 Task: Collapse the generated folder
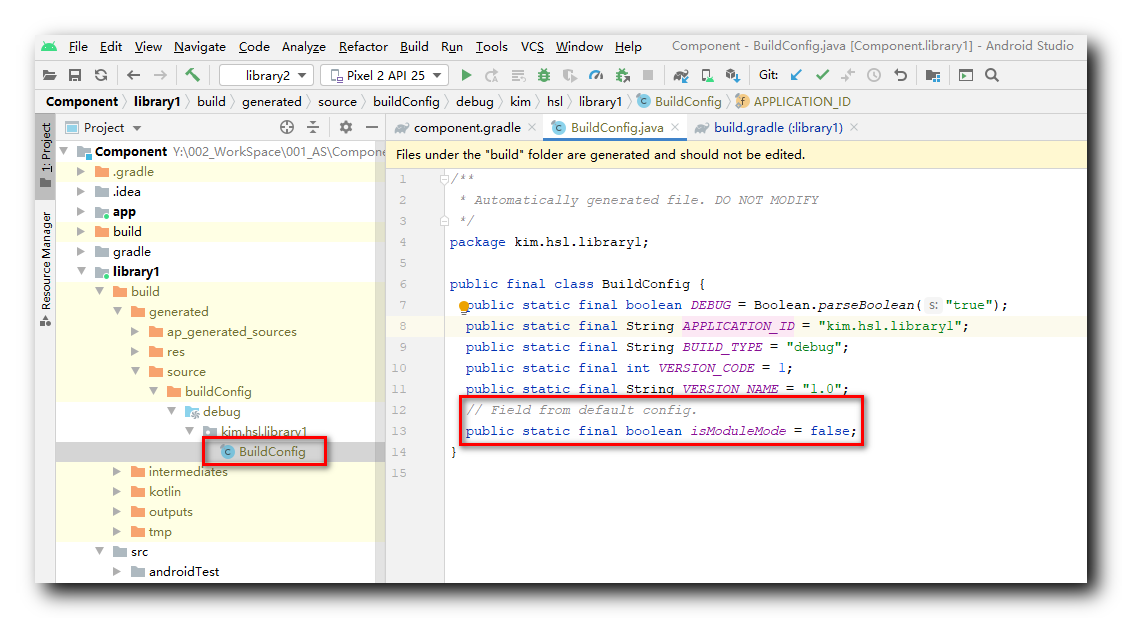click(117, 311)
